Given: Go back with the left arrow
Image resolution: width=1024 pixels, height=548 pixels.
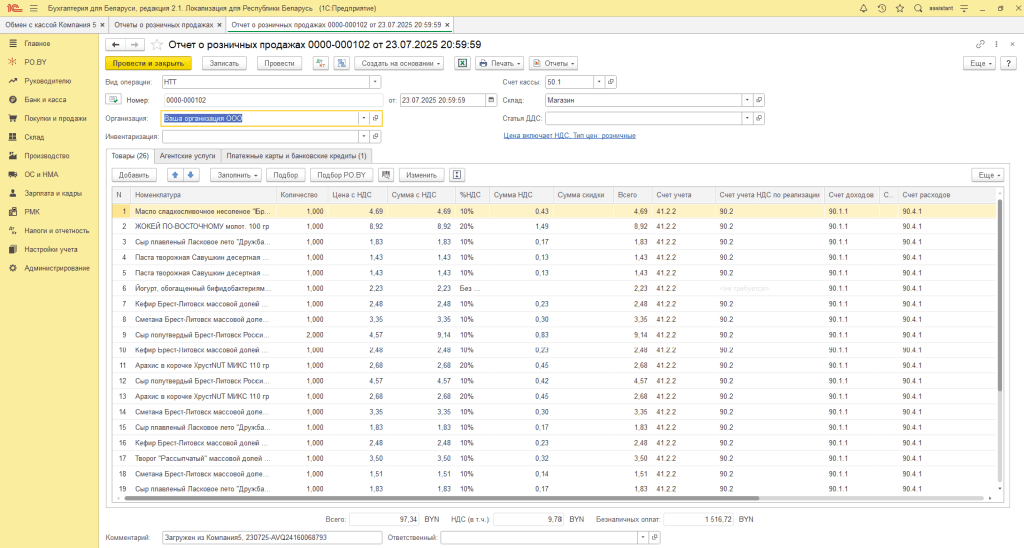Looking at the screenshot, I should coord(116,44).
